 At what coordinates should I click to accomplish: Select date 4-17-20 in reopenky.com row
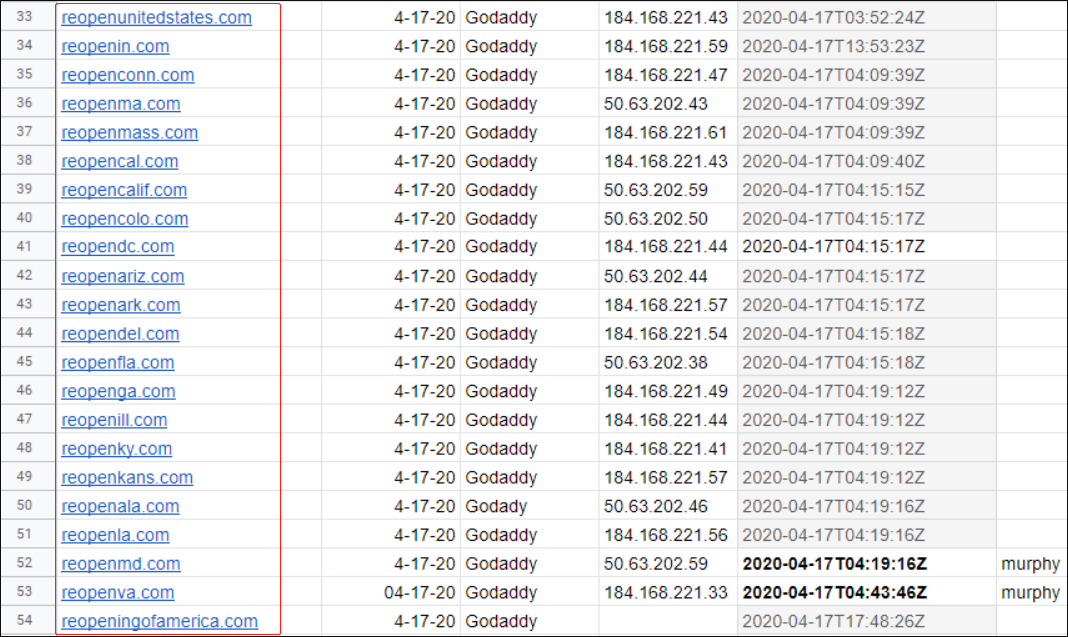click(x=391, y=449)
